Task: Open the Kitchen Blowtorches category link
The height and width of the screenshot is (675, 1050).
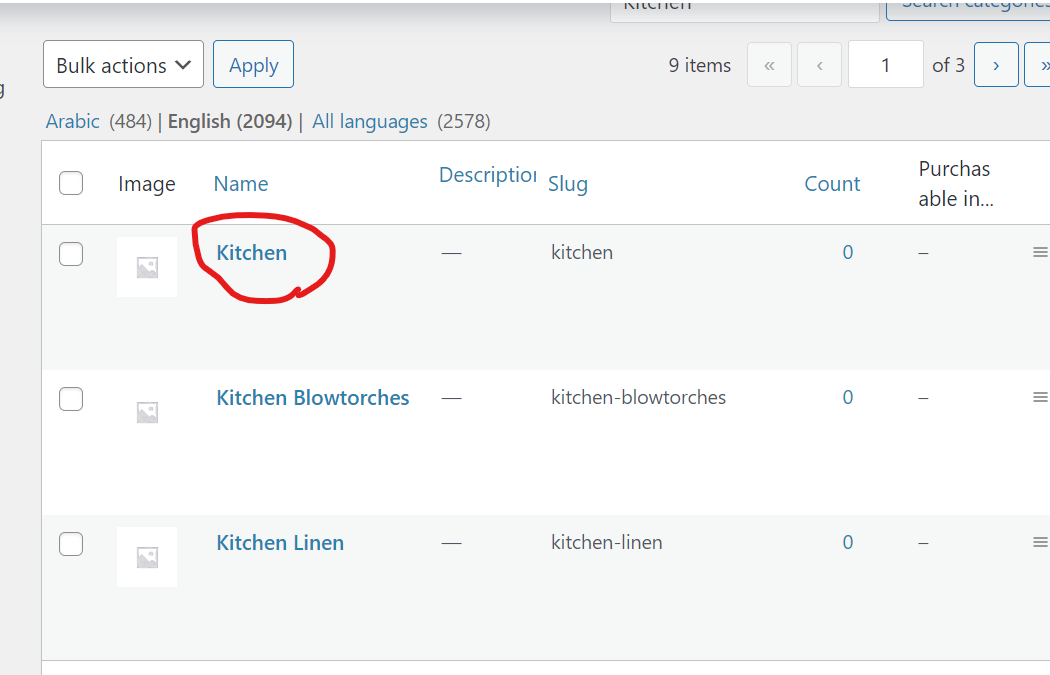Action: click(313, 398)
